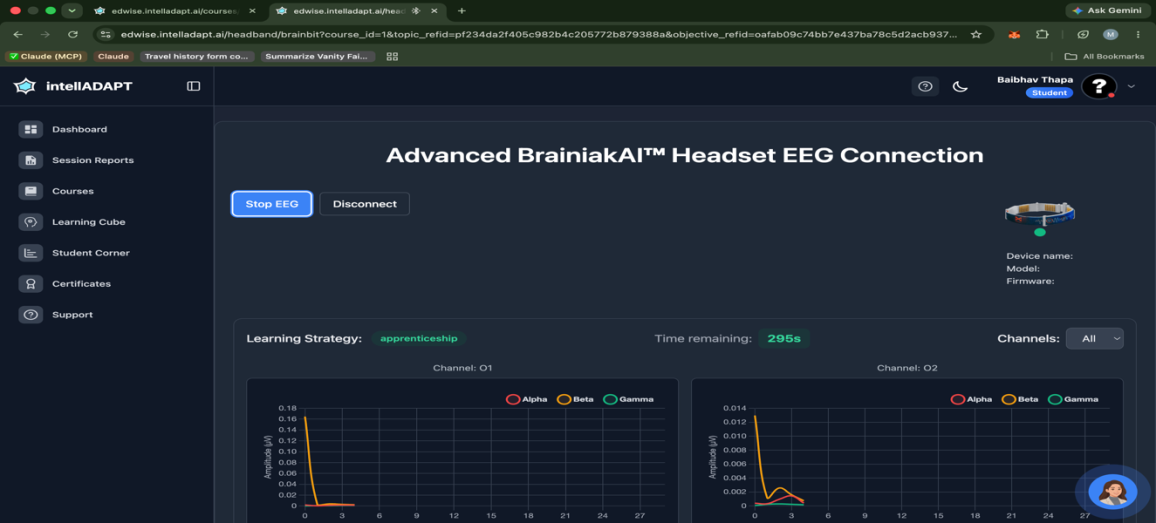
Task: Toggle Alpha series in channel O1 legend
Action: (x=526, y=399)
